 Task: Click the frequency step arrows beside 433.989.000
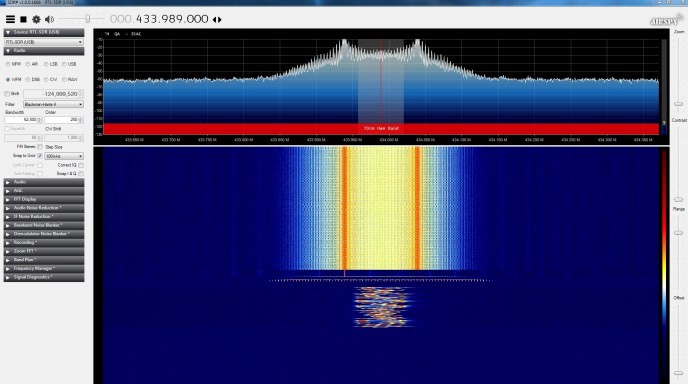pos(217,19)
